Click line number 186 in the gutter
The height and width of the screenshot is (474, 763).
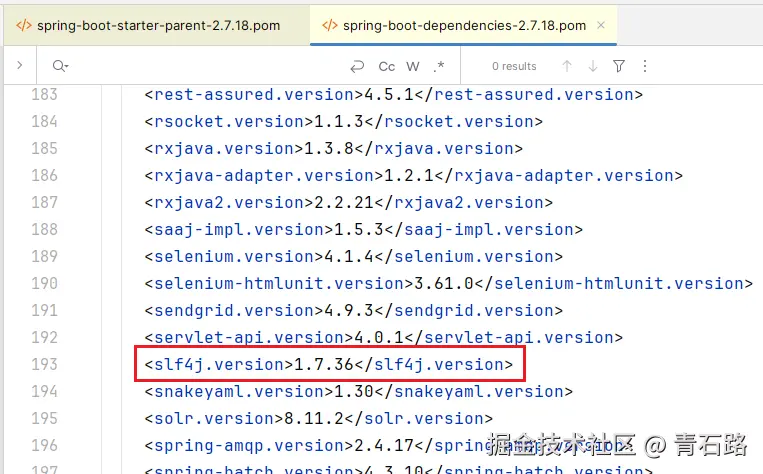44,175
